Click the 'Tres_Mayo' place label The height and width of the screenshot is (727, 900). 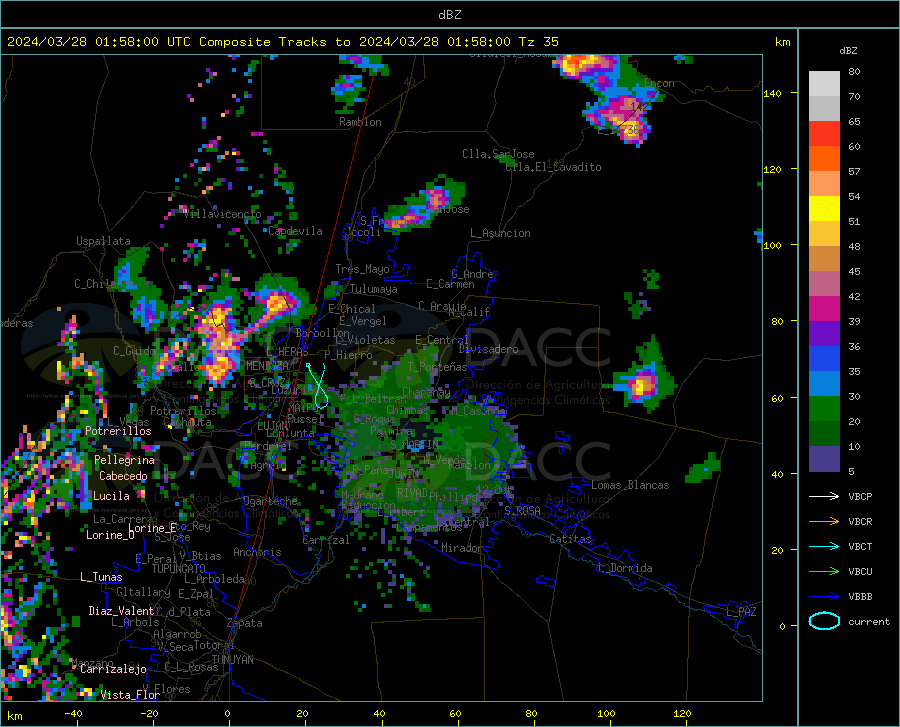point(362,269)
